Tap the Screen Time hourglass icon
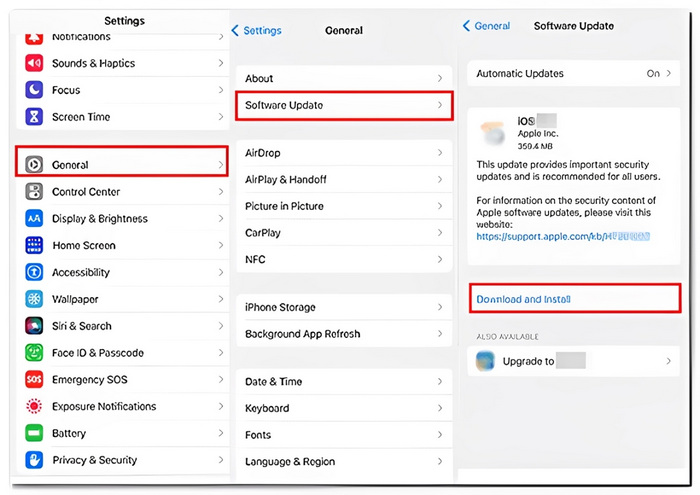This screenshot has height=495, width=700. [34, 116]
